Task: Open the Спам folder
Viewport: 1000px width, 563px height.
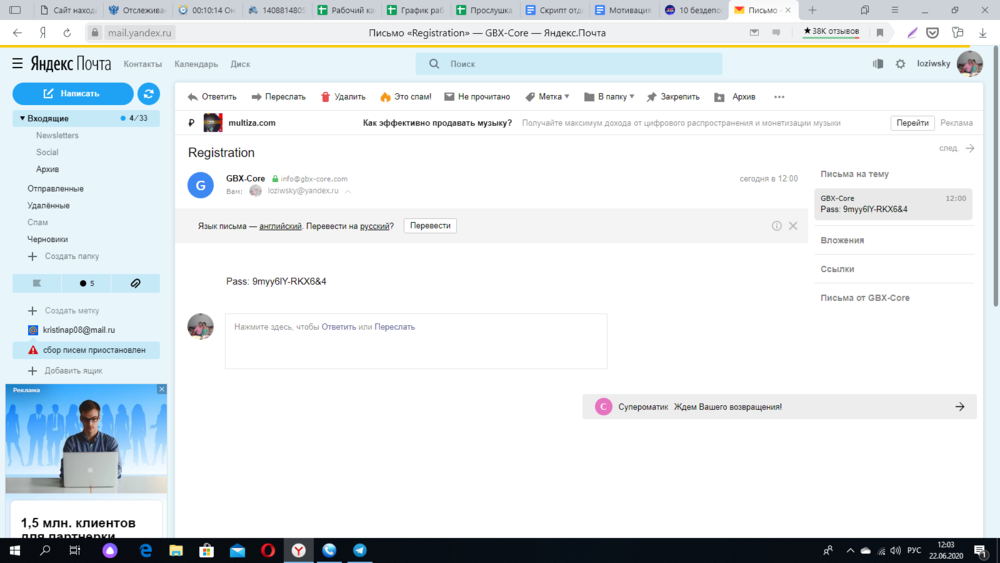Action: point(38,223)
